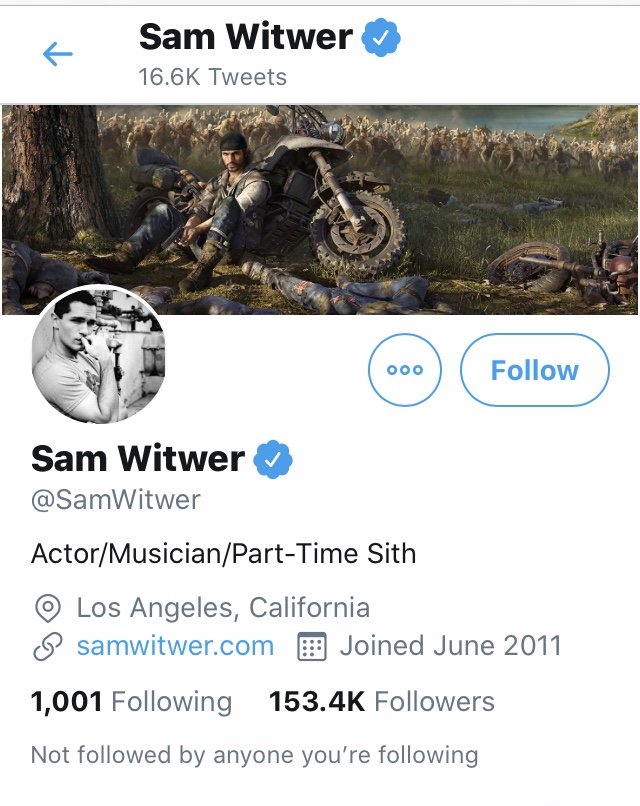Click the location pin icon
This screenshot has width=640, height=806.
(47, 607)
